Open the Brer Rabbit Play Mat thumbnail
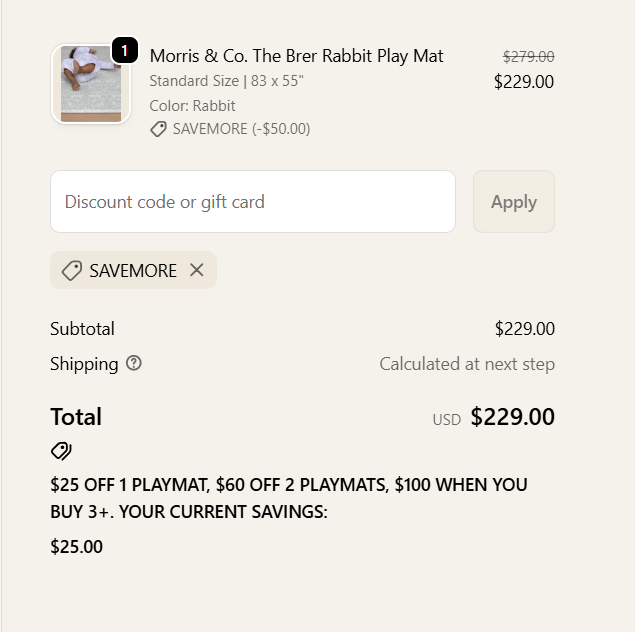This screenshot has width=635, height=632. tap(90, 84)
